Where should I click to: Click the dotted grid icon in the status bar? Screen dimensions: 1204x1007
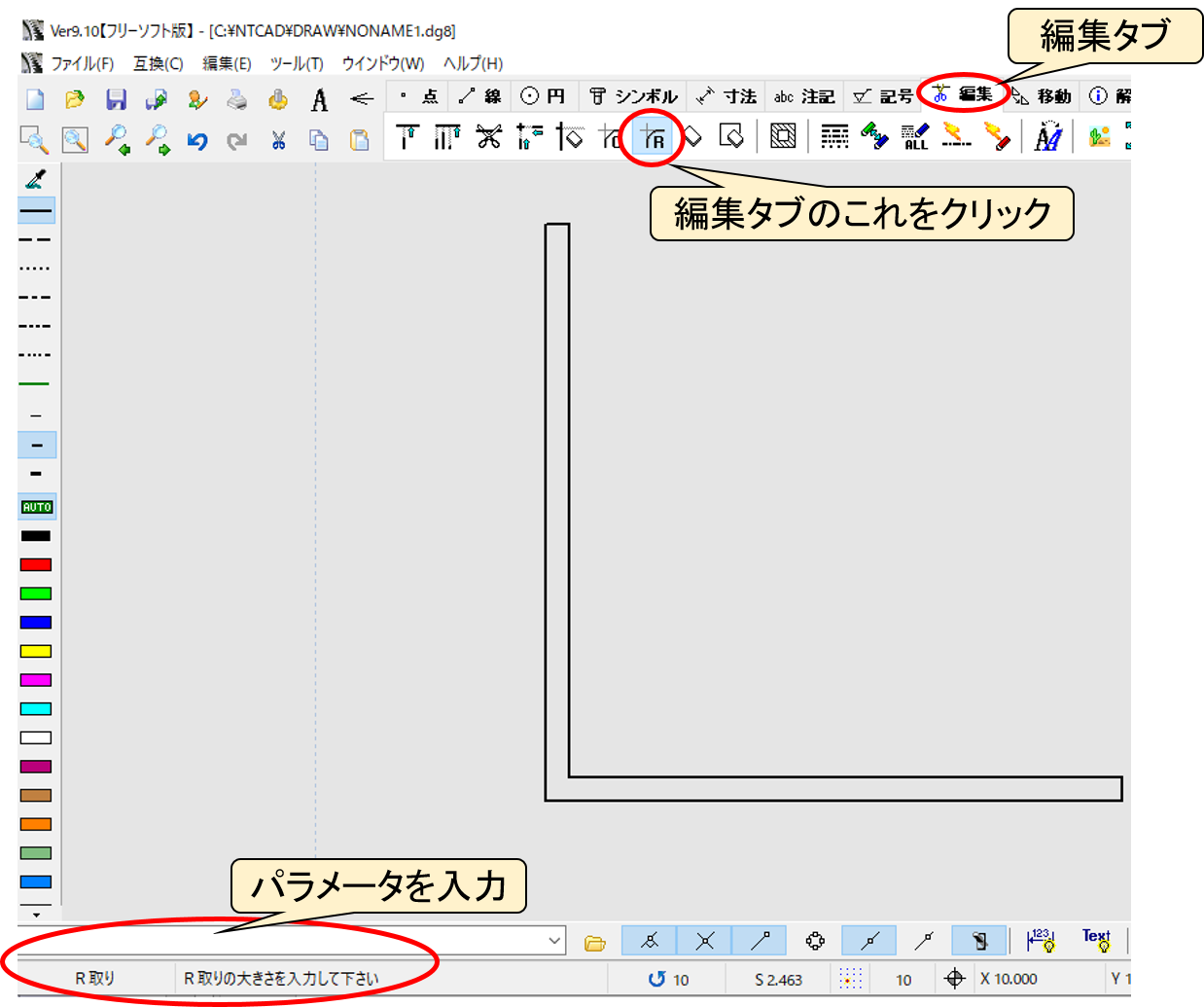(x=851, y=979)
